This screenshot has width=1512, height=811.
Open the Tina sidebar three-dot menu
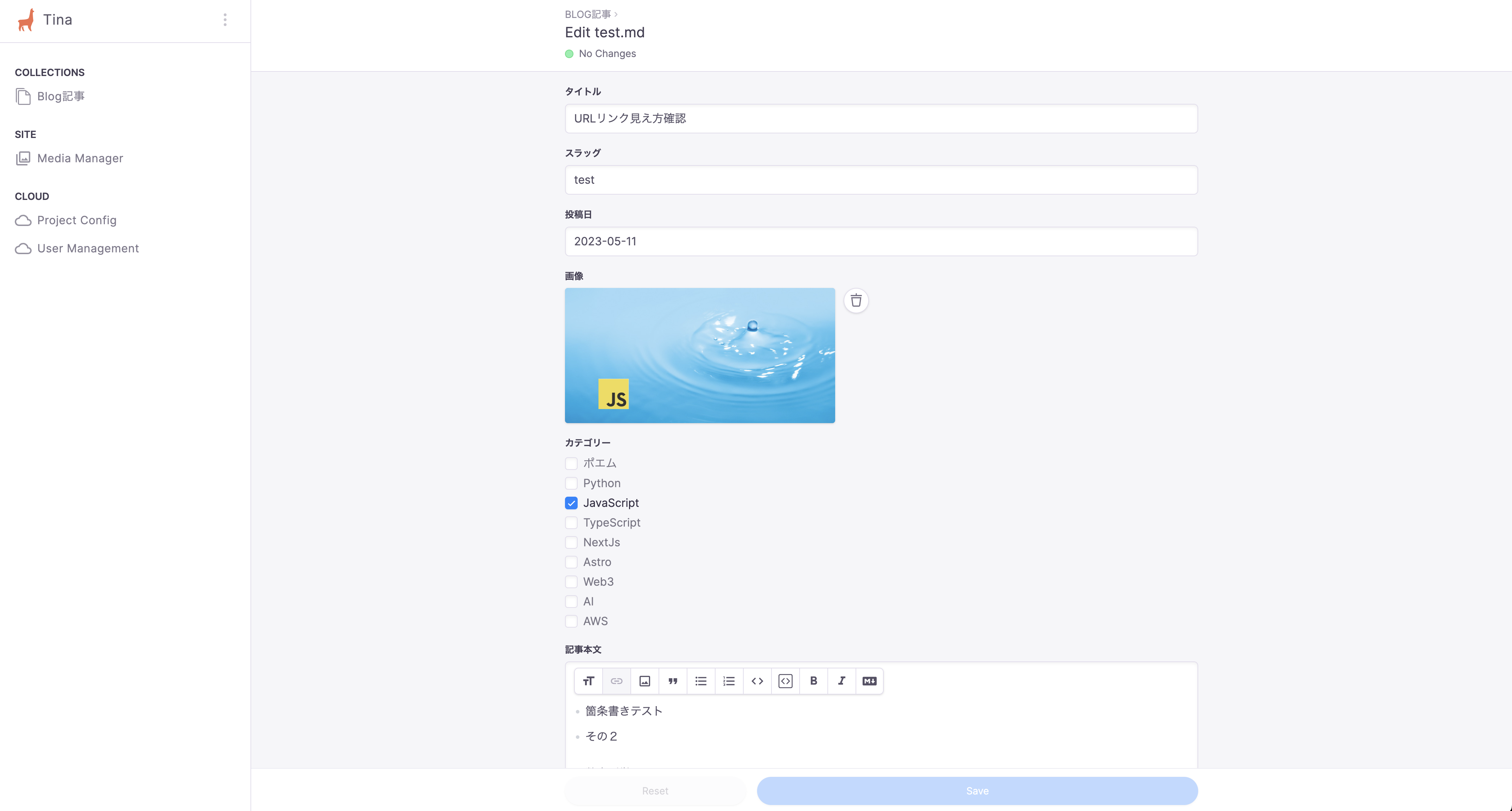(225, 20)
